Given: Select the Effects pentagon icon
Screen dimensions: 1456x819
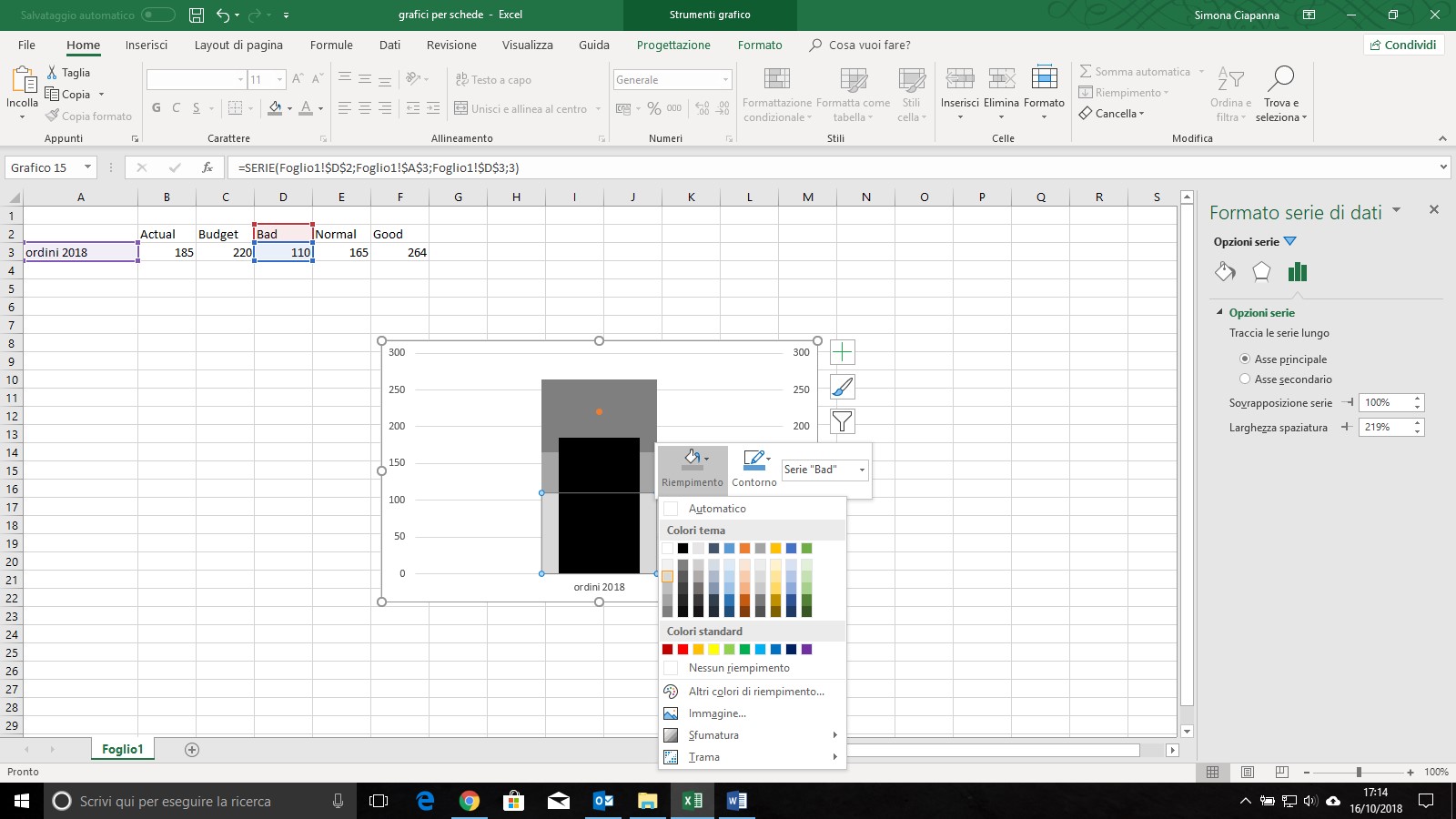Looking at the screenshot, I should (x=1261, y=272).
